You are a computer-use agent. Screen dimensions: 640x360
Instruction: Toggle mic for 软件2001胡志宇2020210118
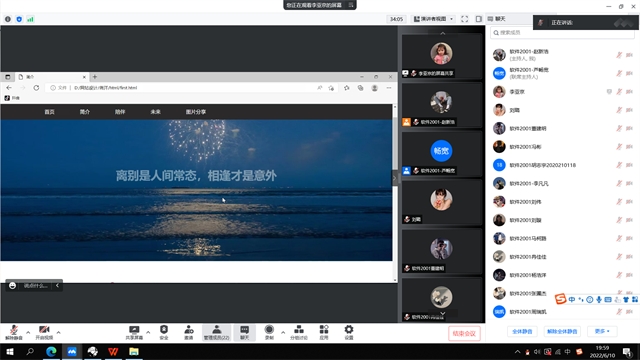click(x=619, y=165)
